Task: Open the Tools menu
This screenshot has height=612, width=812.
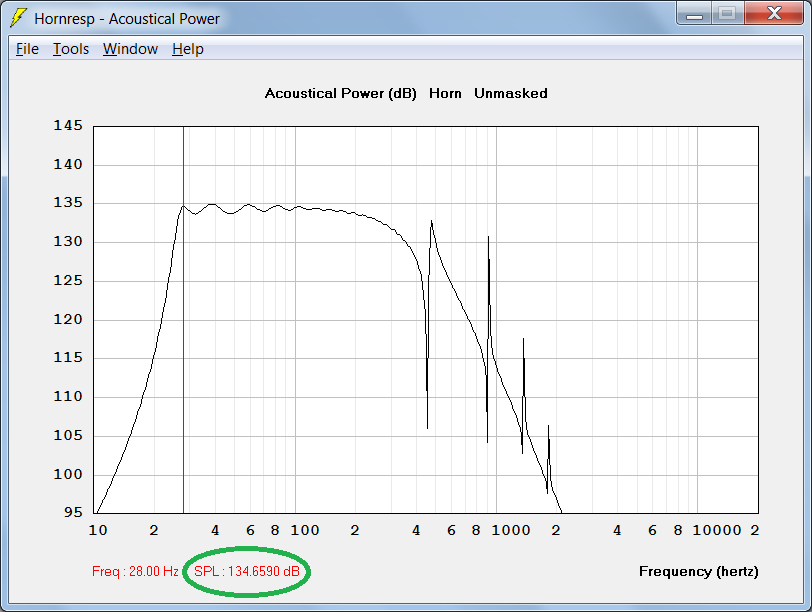Action: 70,49
